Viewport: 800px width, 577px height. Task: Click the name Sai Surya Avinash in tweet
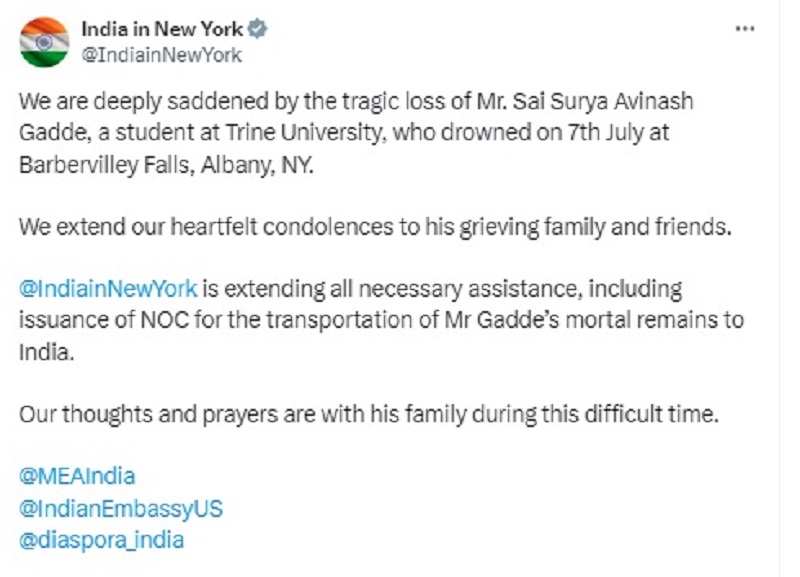(603, 102)
